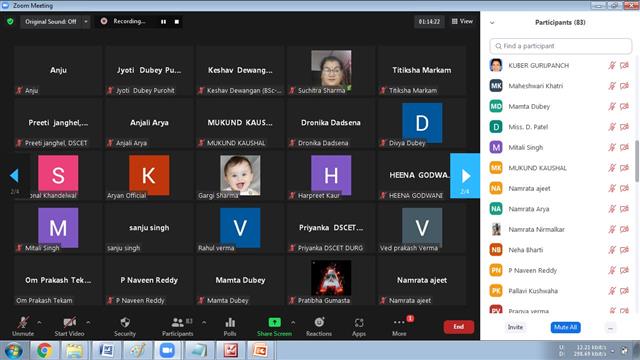Viewport: 640px width, 360px height.
Task: Open participants panel more options ellipsis
Action: [x=610, y=328]
